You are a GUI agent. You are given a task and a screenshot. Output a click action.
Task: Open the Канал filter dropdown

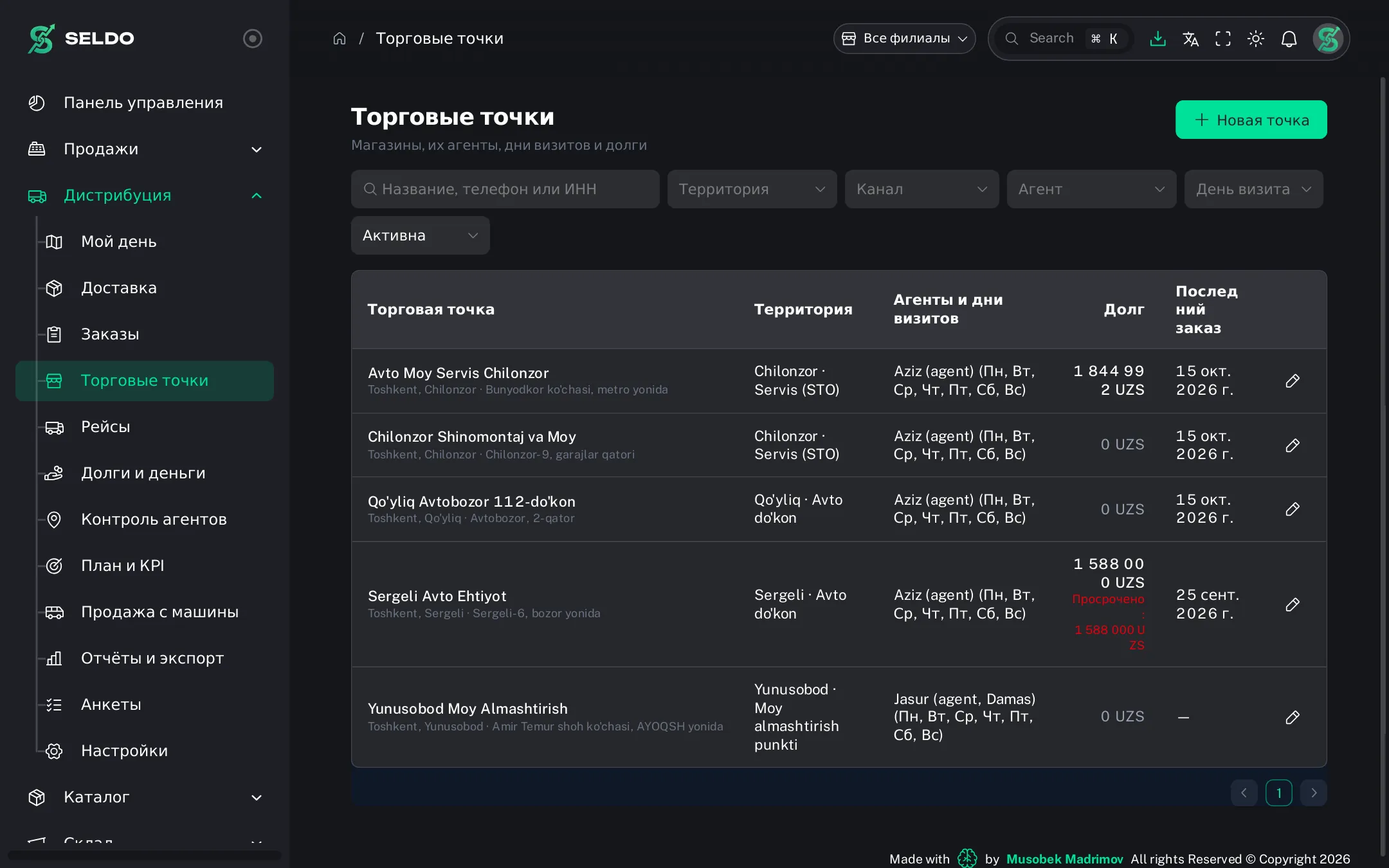tap(921, 189)
